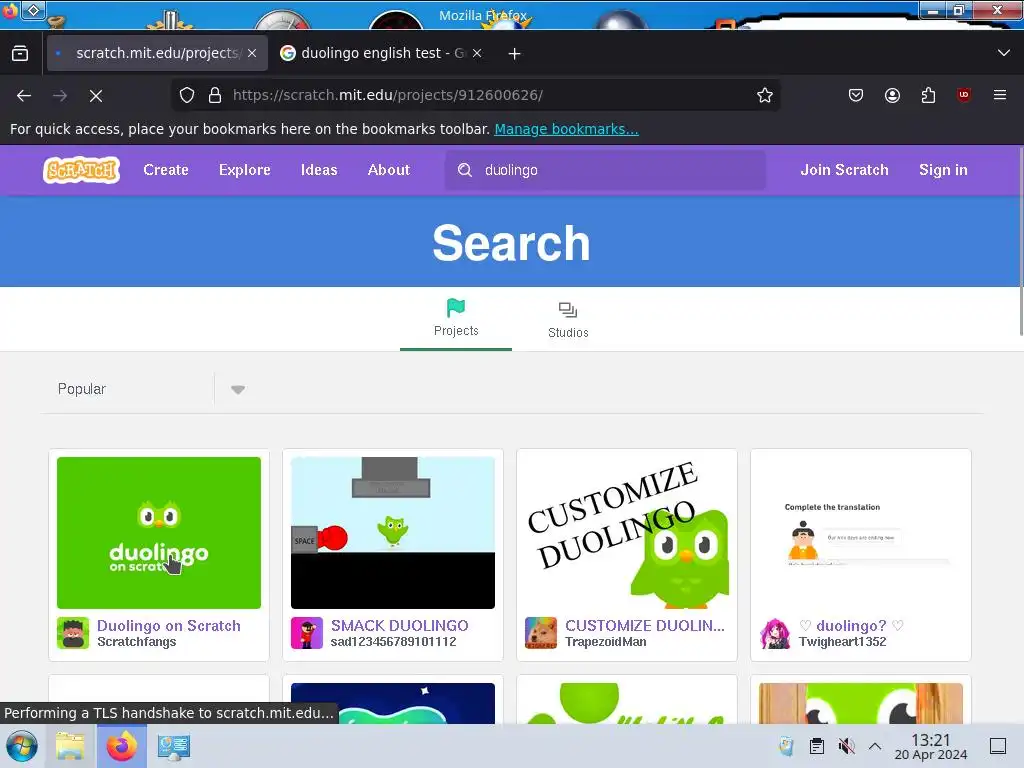Viewport: 1024px width, 768px height.
Task: Click the sad123456789101112 author name
Action: (393, 642)
